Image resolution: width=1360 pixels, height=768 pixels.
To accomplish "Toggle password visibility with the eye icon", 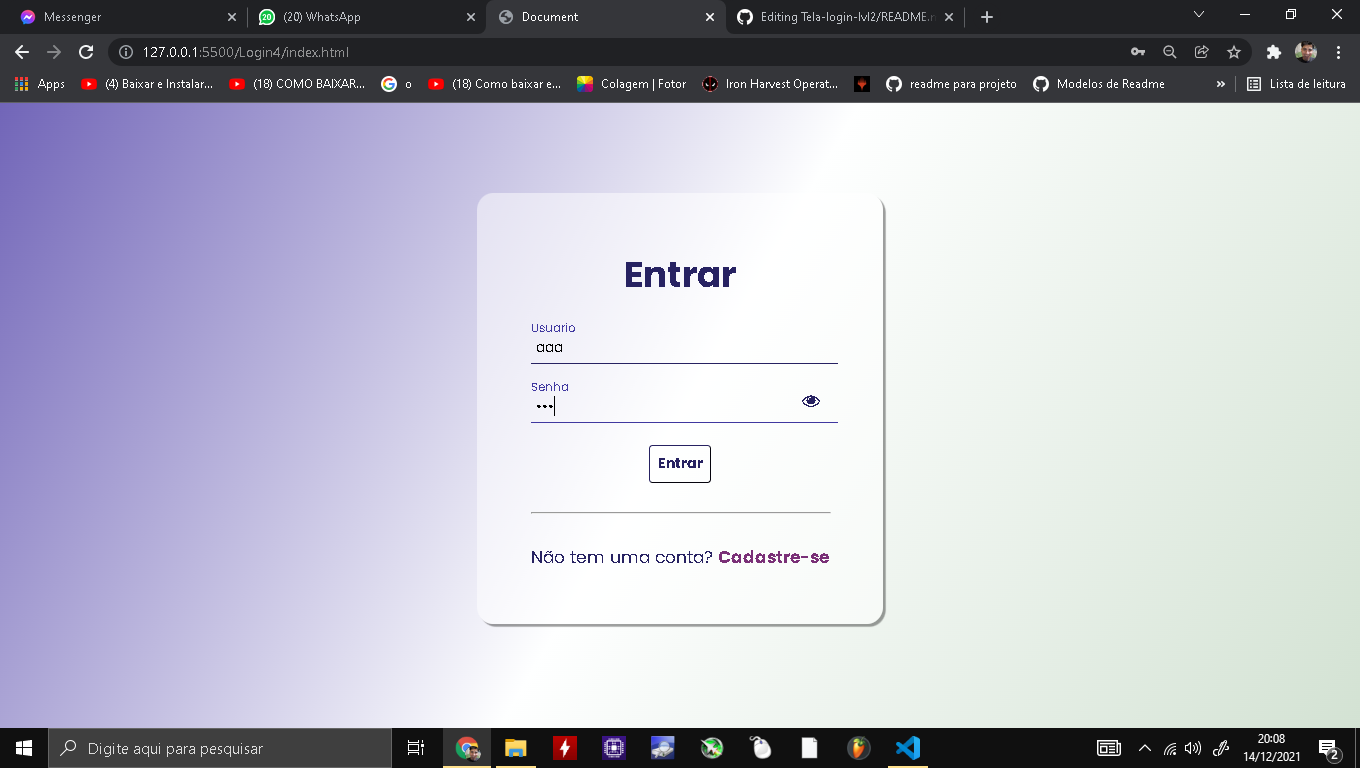I will 810,400.
